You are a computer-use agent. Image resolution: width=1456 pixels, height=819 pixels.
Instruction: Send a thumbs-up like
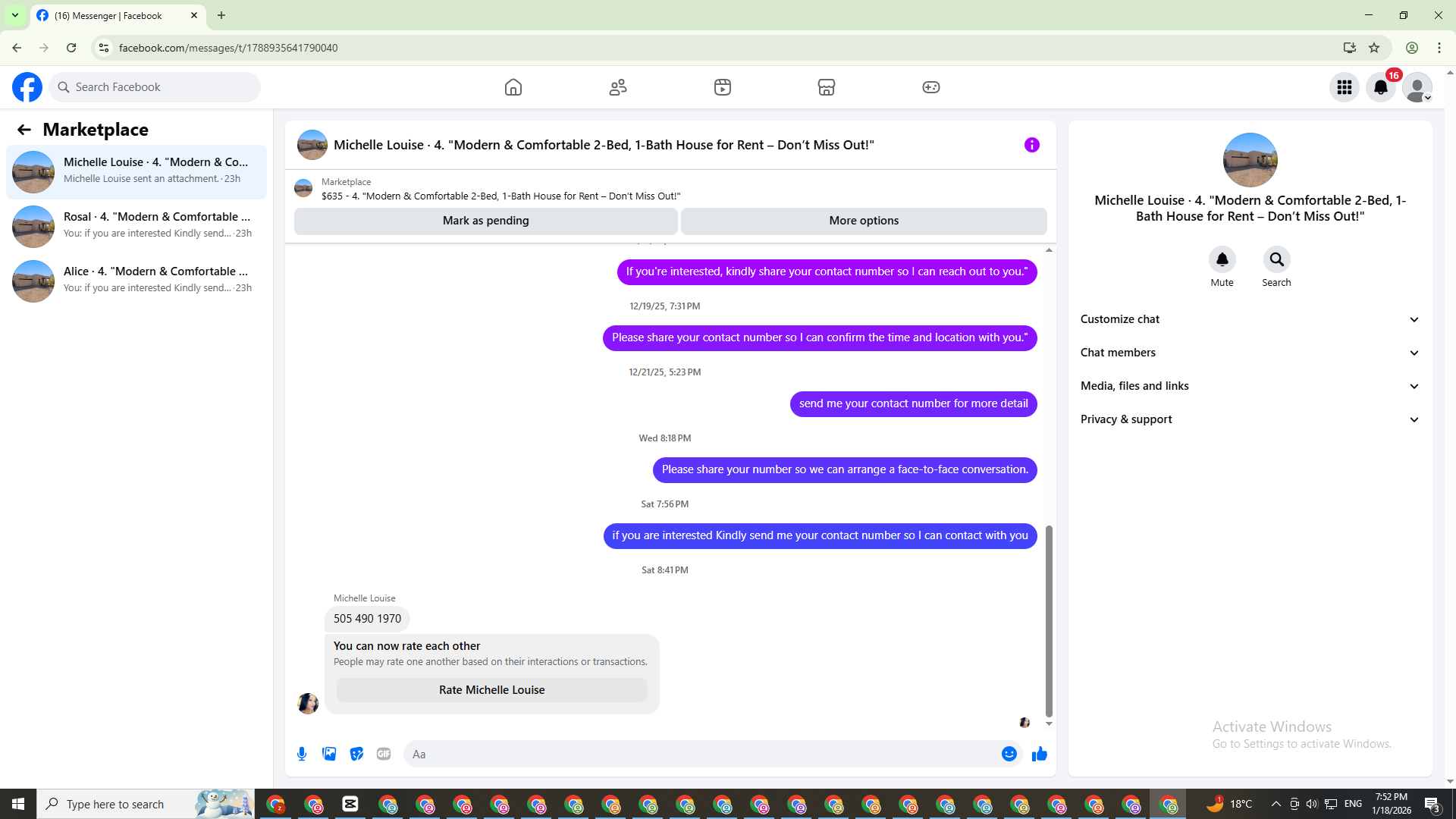(x=1039, y=754)
